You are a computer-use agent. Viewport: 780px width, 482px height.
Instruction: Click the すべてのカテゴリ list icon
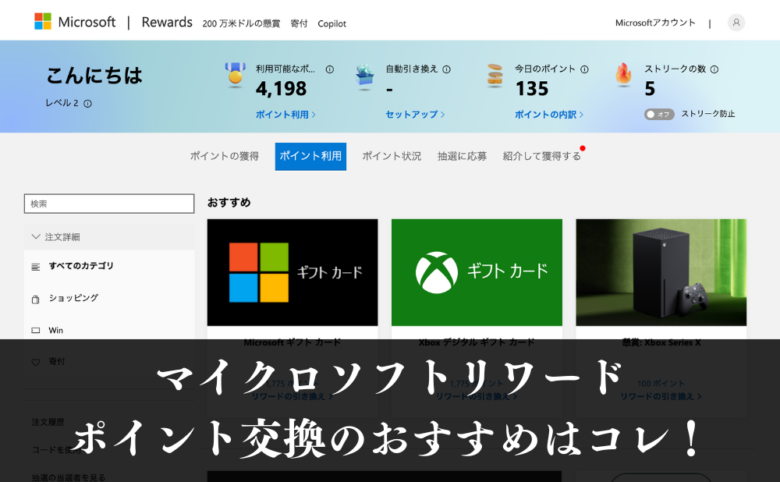[35, 267]
